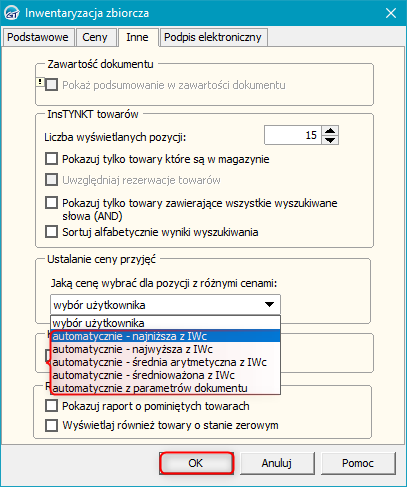Switch to the Podstawowe tab

[38, 37]
